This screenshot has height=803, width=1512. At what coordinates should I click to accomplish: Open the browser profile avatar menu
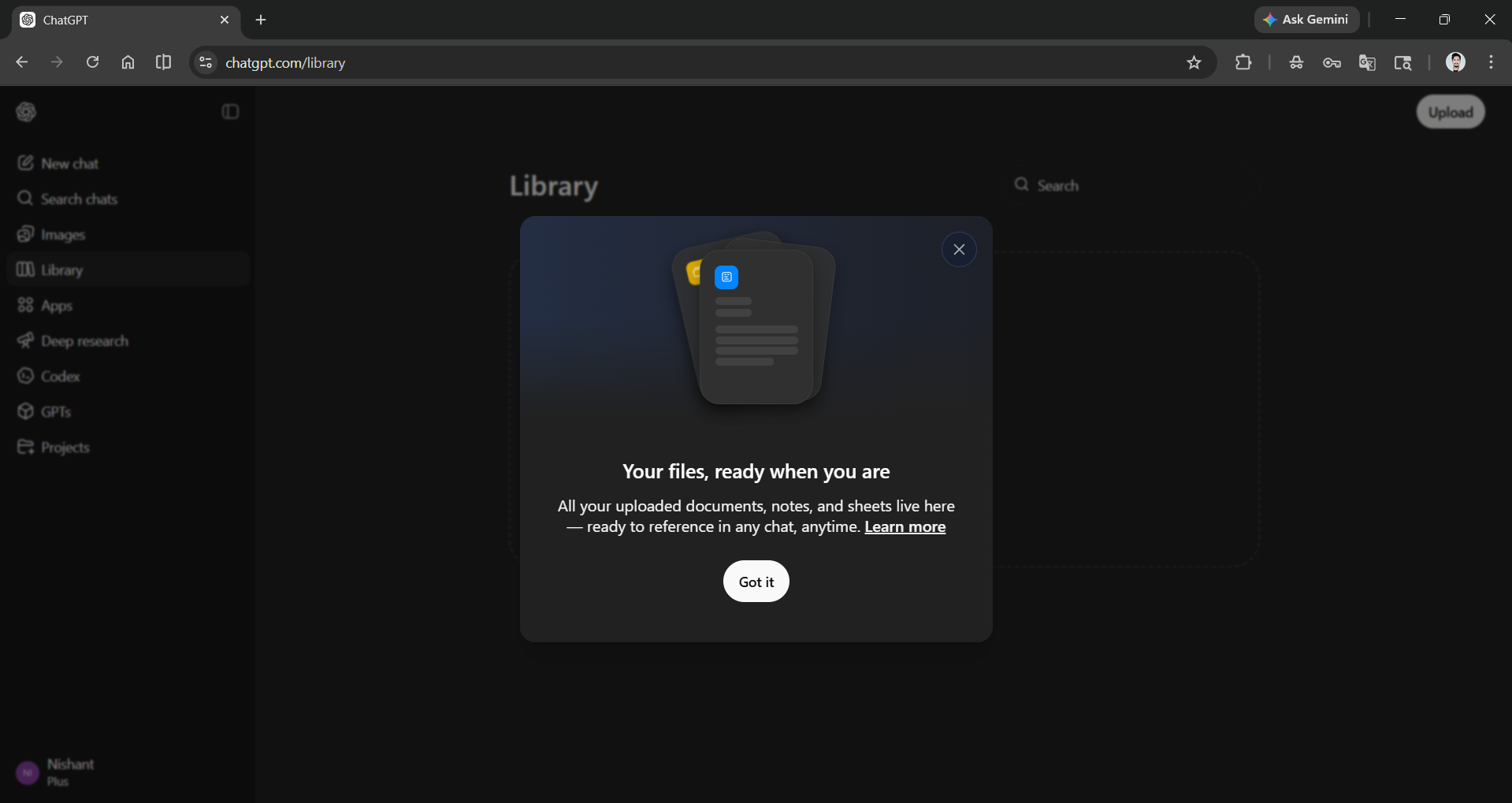[1455, 62]
